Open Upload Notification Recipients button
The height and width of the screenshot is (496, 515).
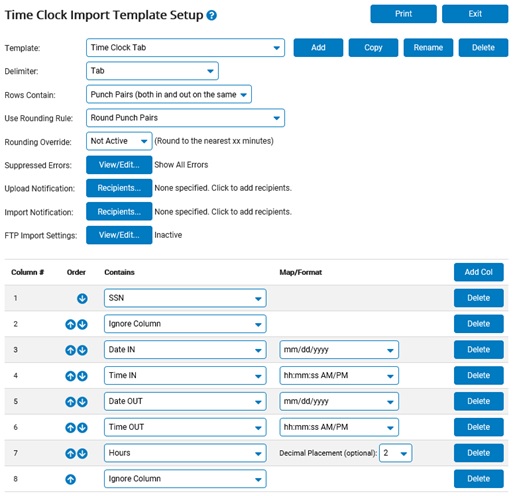tap(119, 188)
